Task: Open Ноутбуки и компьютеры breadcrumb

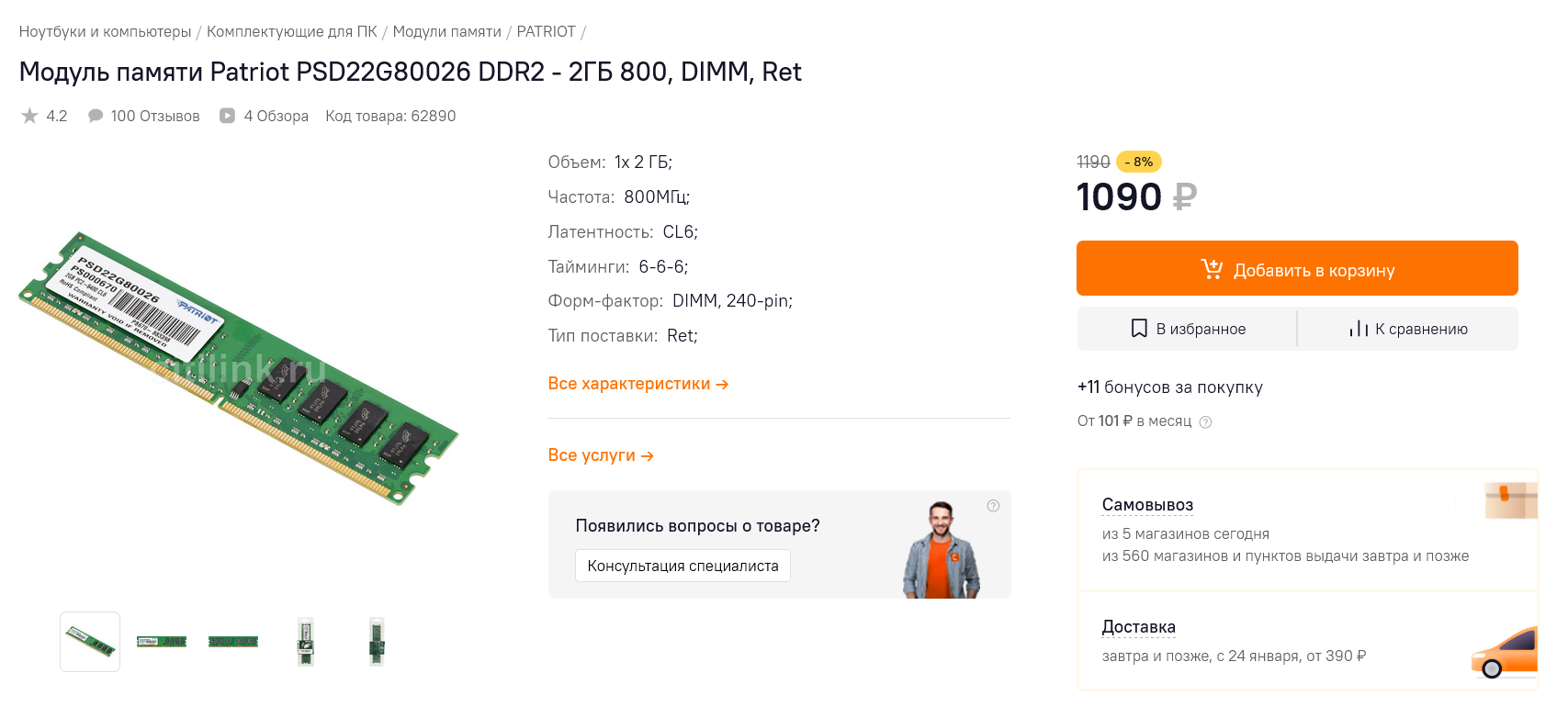Action: pos(105,31)
